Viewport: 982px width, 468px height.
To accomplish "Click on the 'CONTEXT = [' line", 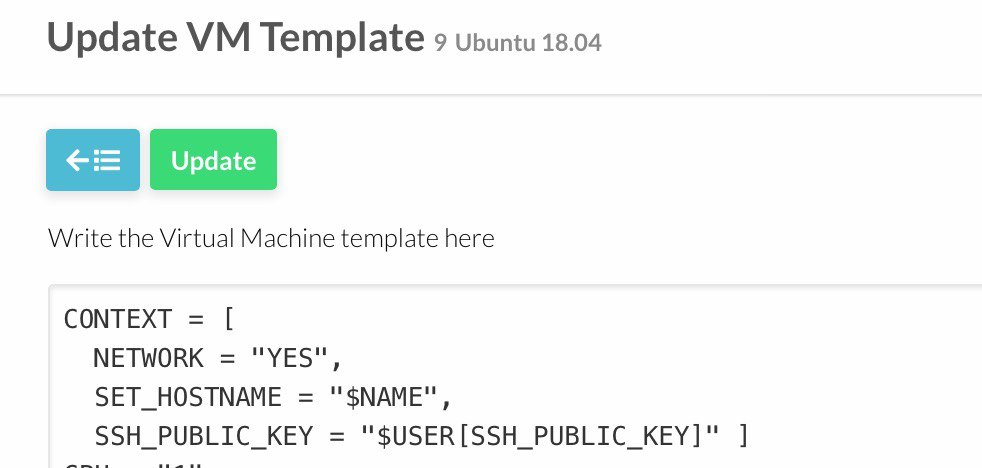I will (149, 319).
